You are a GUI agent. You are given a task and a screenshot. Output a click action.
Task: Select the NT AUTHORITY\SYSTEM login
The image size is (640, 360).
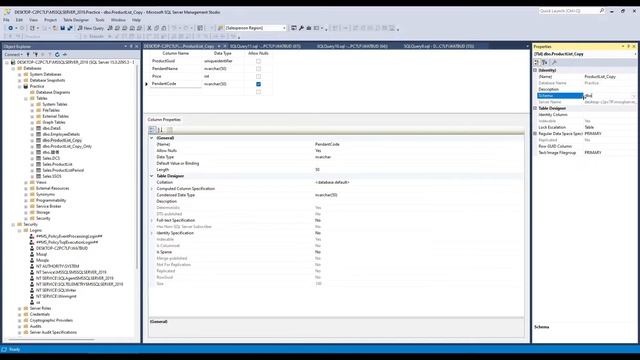[57, 267]
